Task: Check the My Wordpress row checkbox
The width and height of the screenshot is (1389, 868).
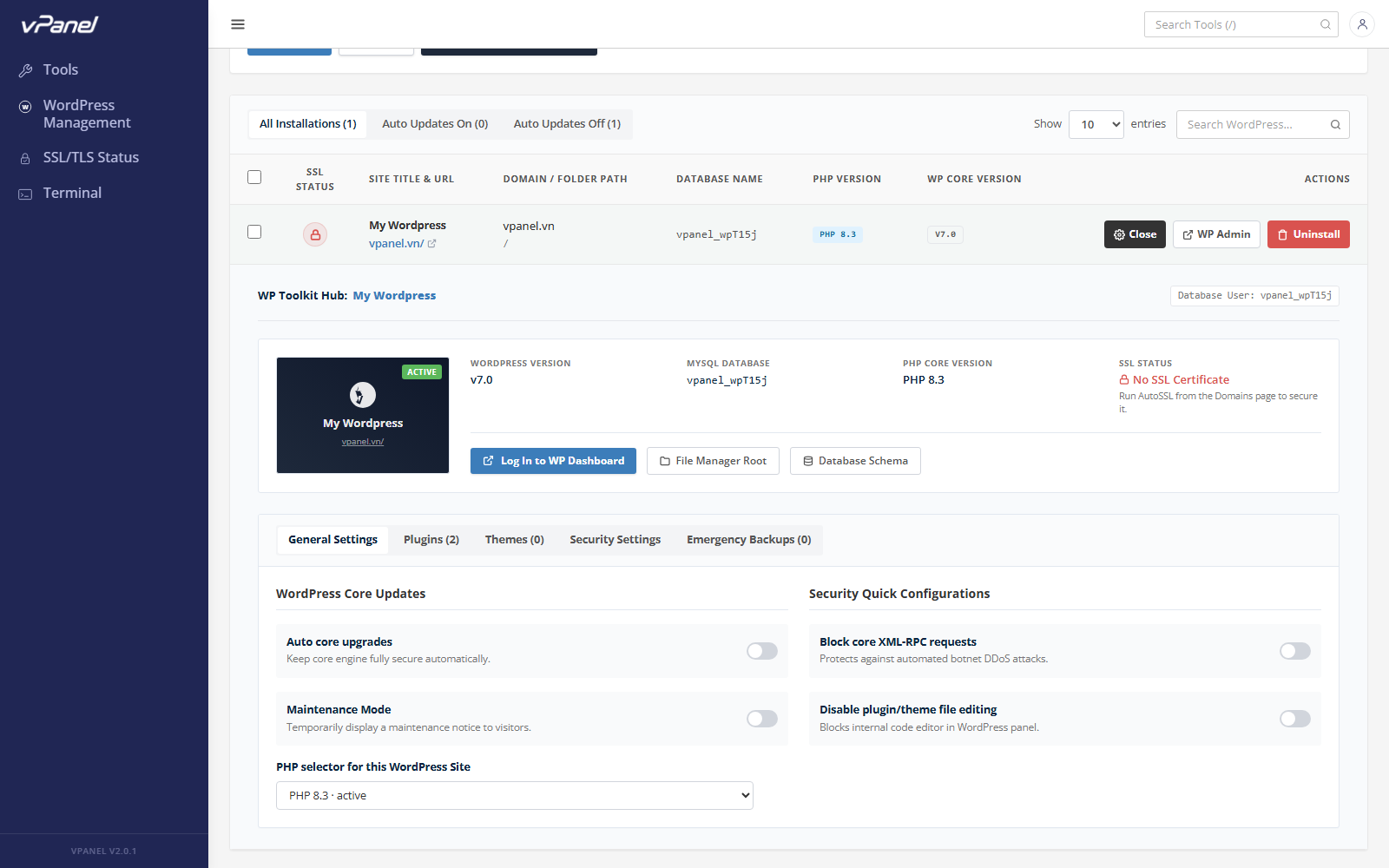Action: click(254, 232)
